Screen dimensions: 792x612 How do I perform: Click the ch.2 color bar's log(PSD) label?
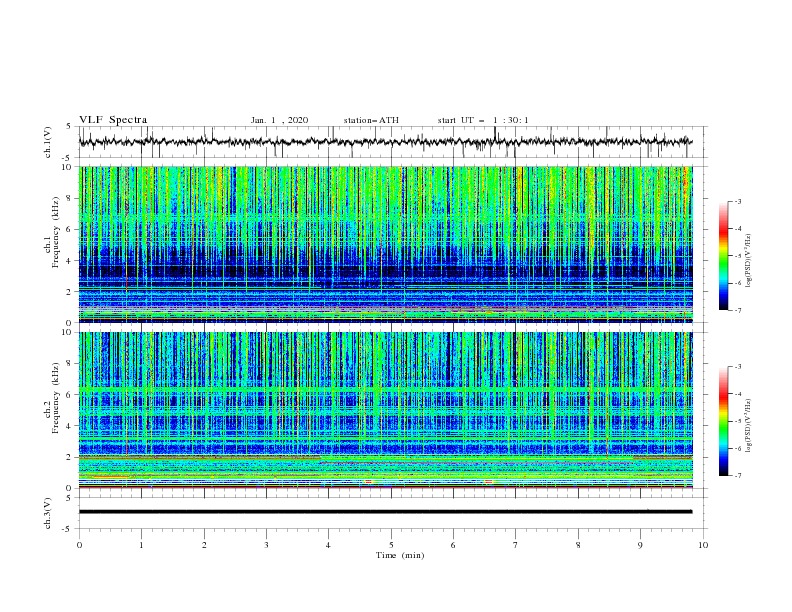tap(749, 426)
